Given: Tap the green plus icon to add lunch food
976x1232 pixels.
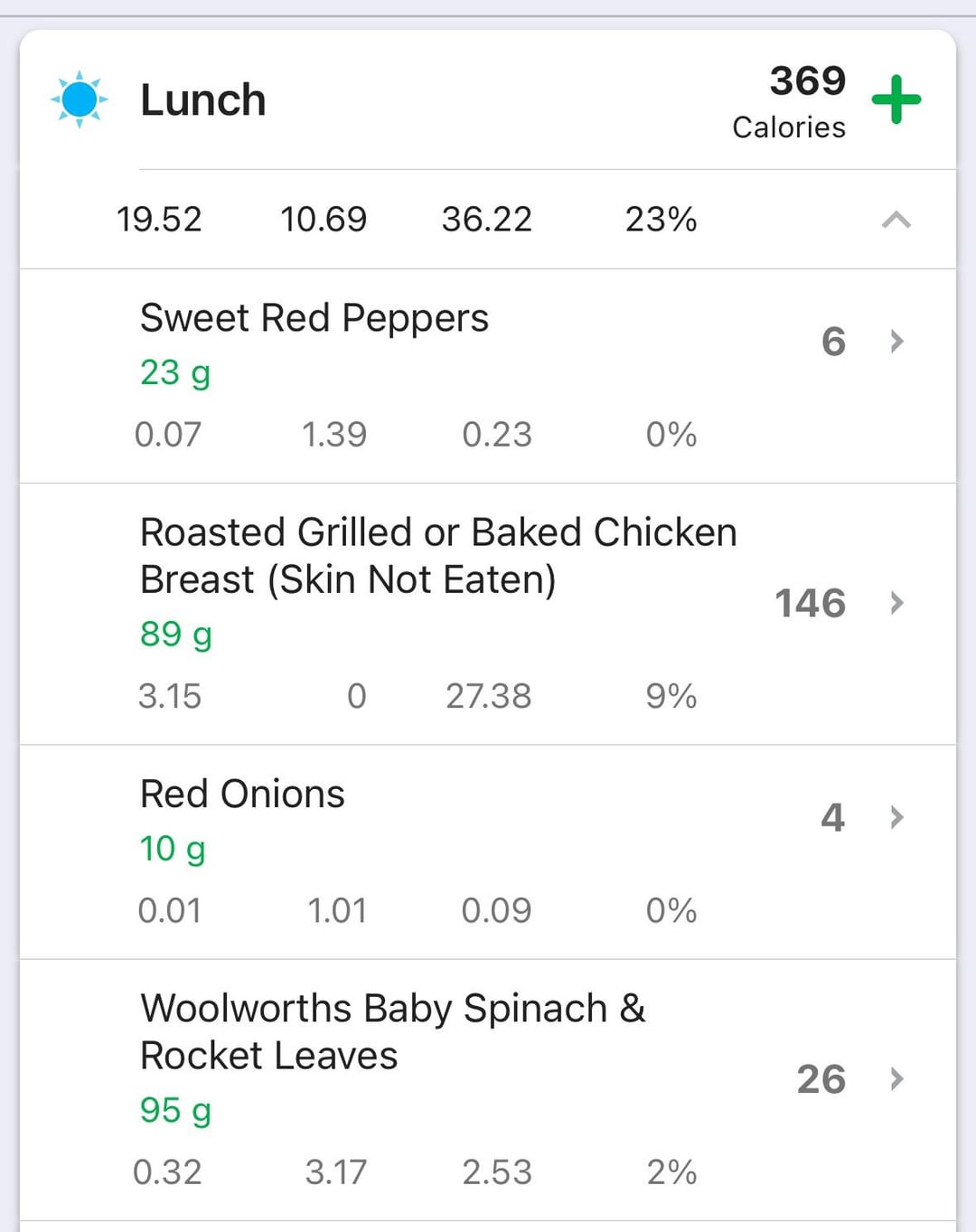Looking at the screenshot, I should 896,99.
